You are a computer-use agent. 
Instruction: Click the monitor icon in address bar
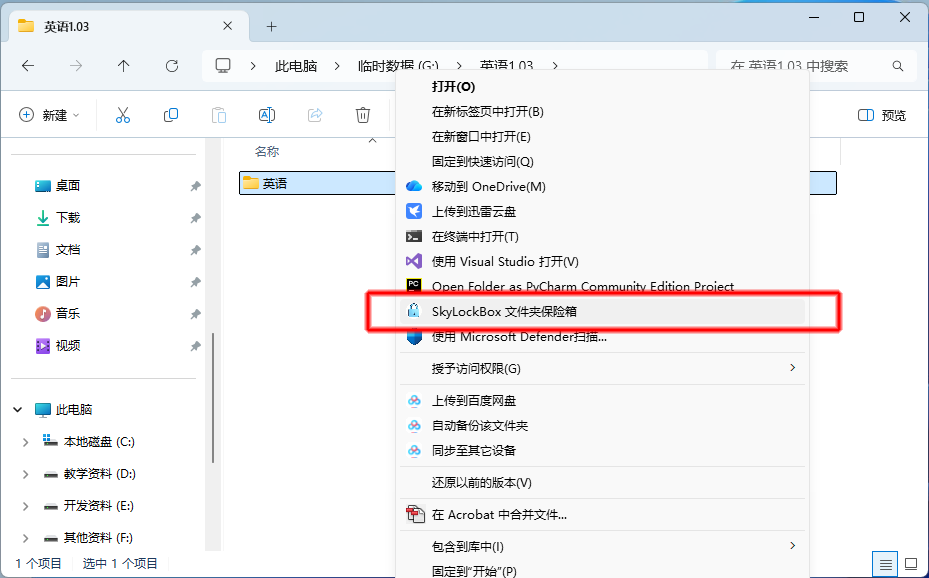point(223,66)
